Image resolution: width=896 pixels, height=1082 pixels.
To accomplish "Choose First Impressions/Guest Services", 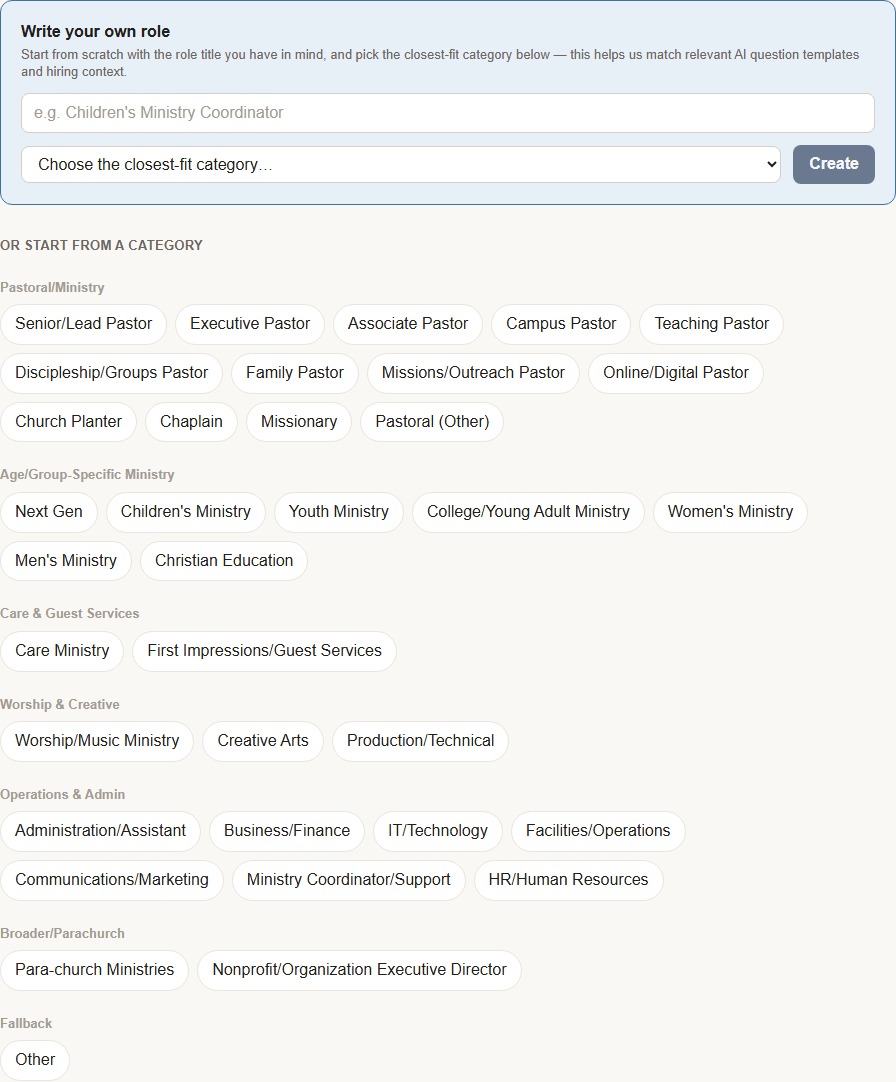I will (x=264, y=651).
